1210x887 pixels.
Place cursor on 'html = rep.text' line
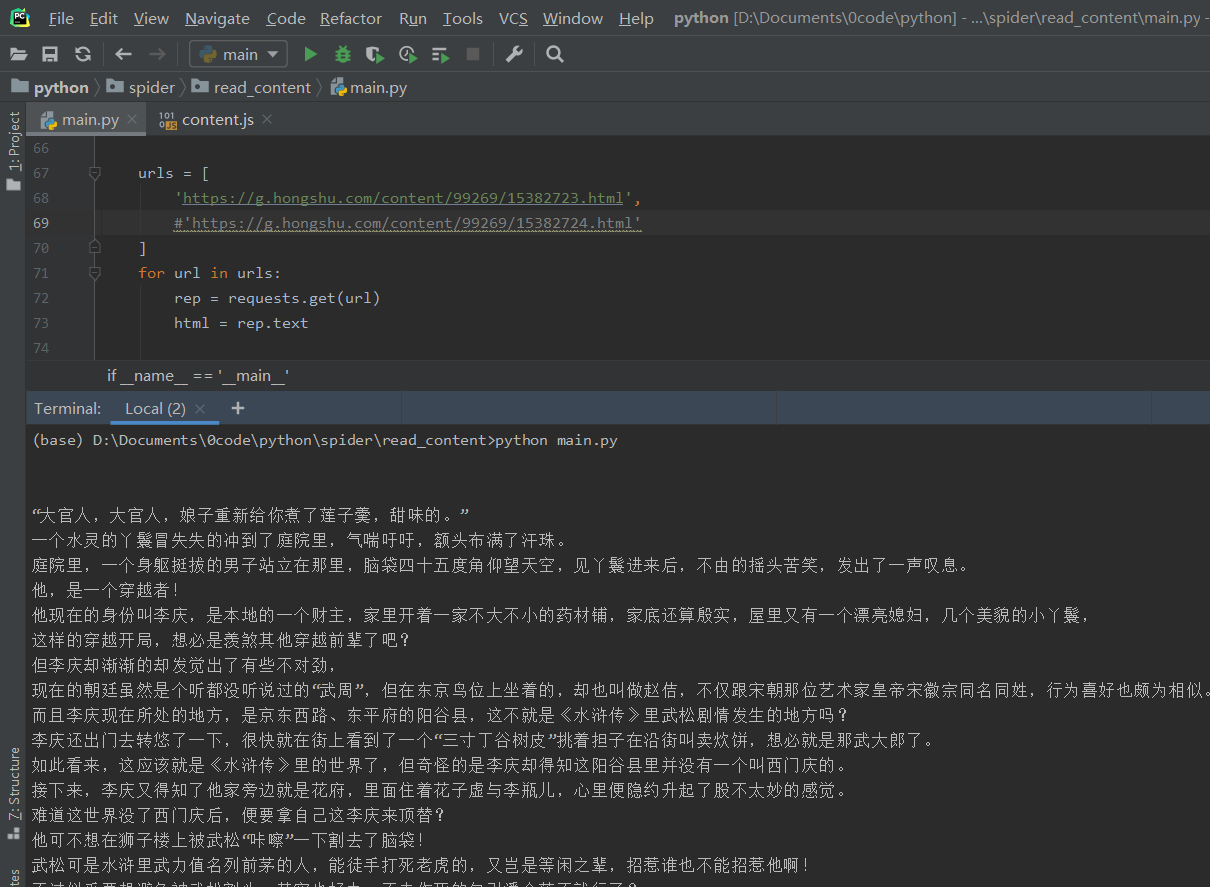(241, 323)
